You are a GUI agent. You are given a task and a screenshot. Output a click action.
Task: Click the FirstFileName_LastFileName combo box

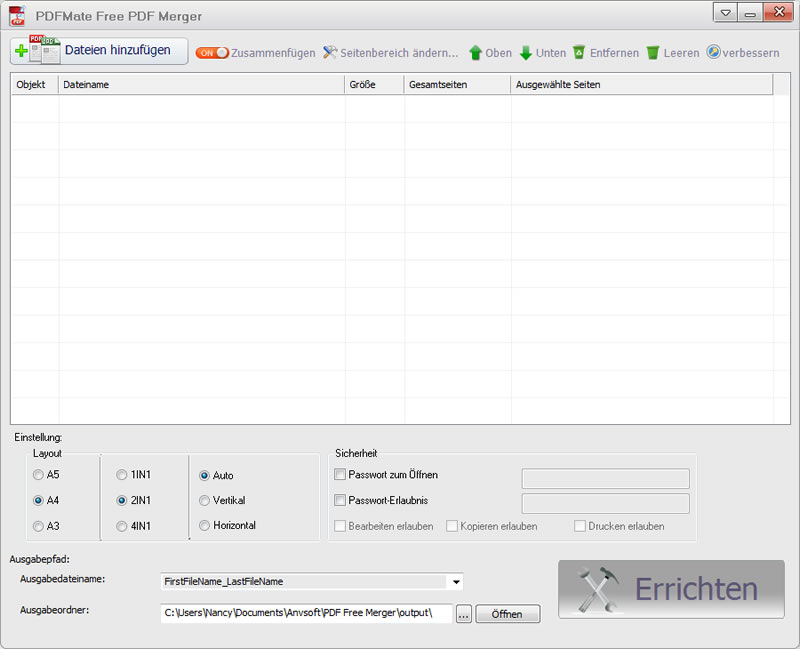[312, 582]
